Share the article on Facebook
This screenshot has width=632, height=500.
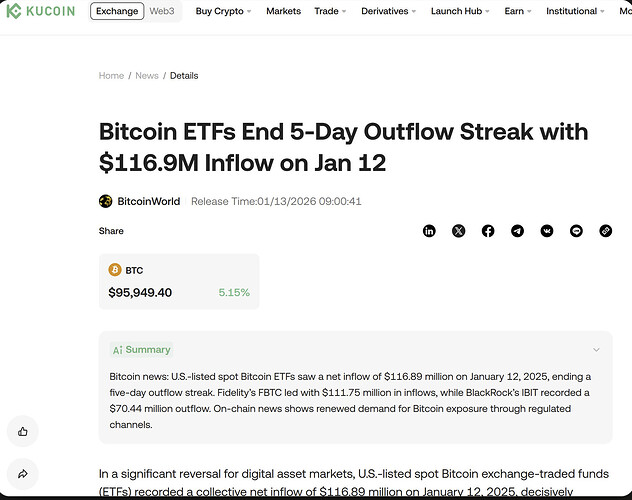click(x=488, y=231)
